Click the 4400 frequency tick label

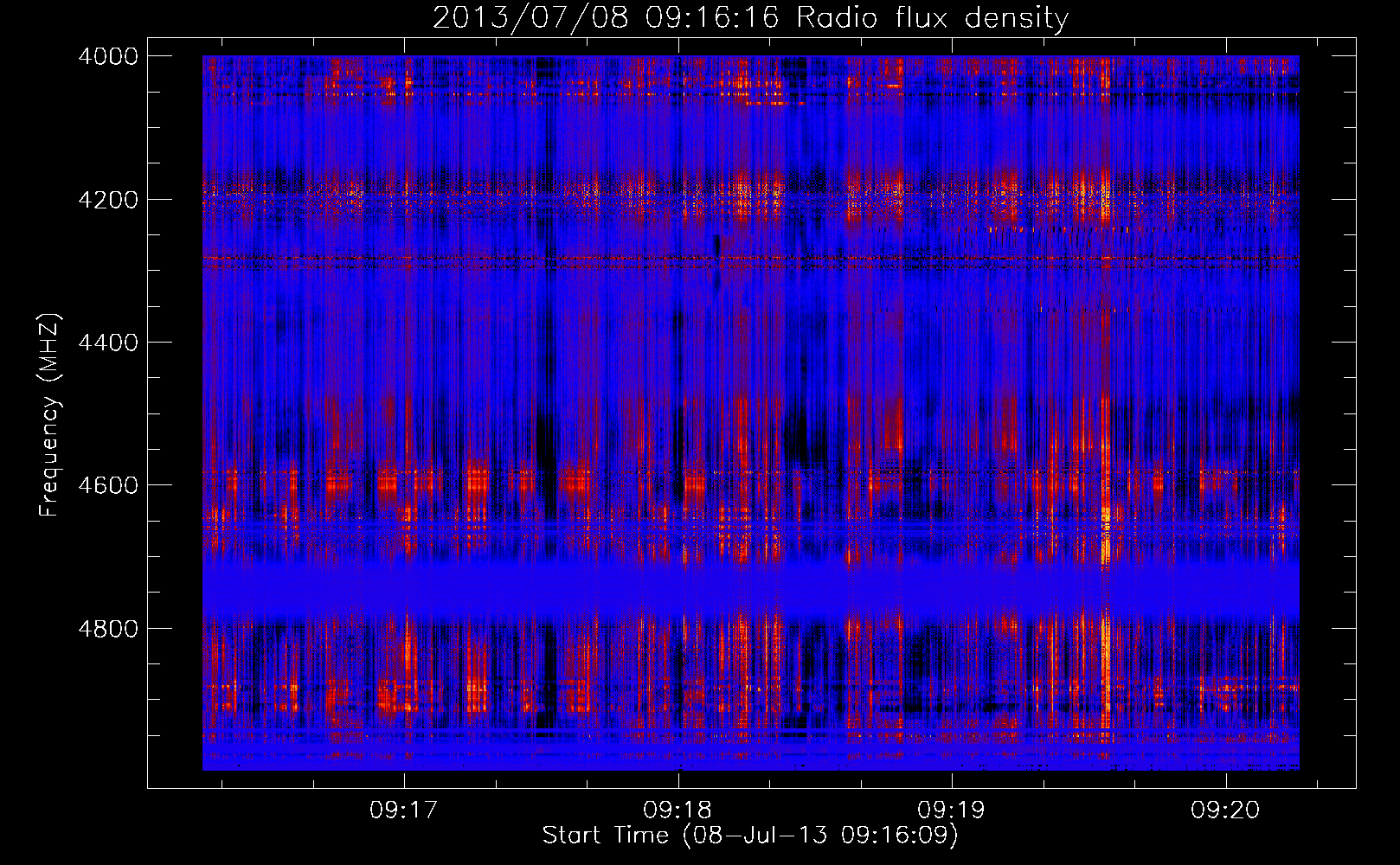pos(108,343)
